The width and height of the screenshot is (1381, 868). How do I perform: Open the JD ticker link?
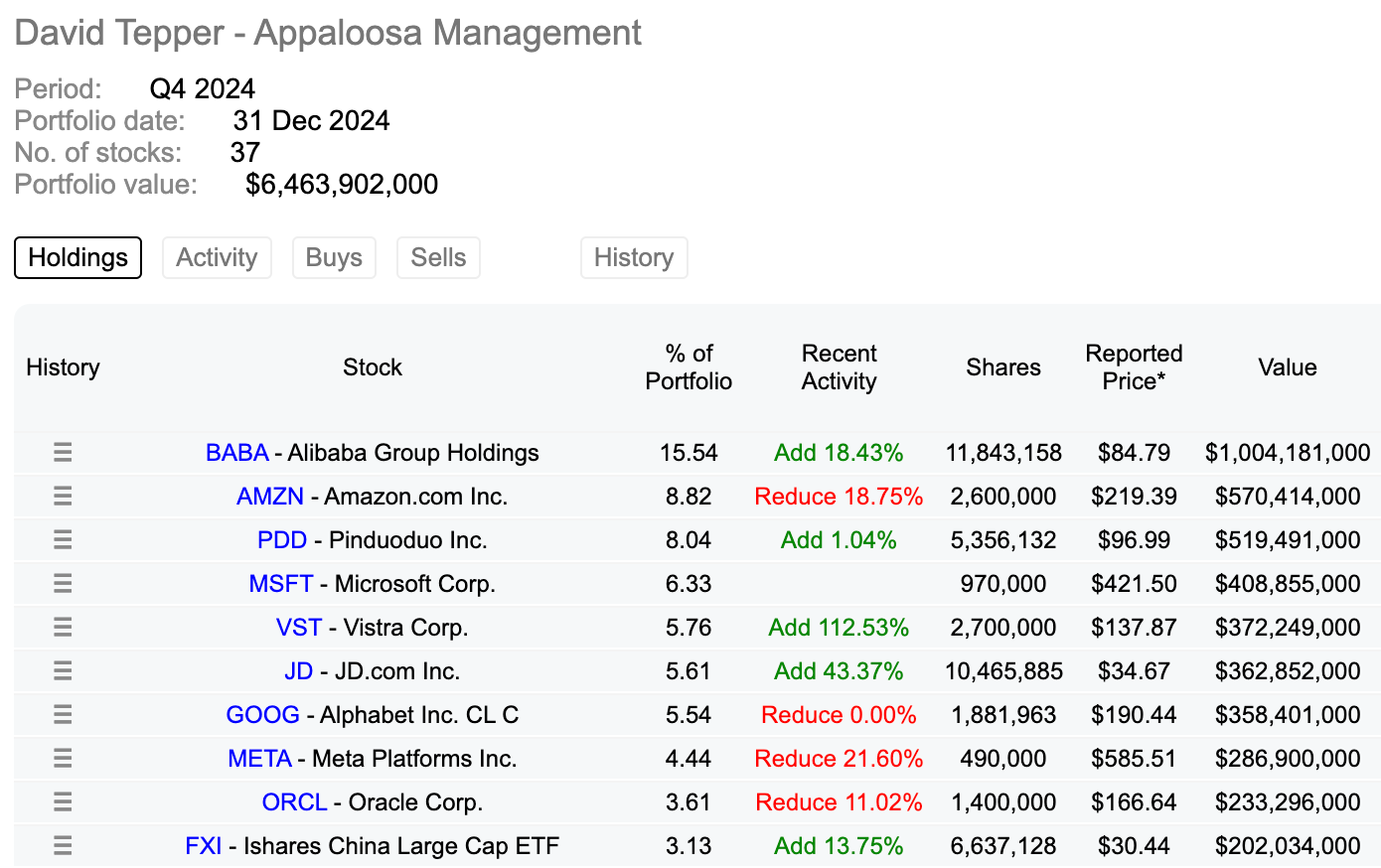point(299,671)
